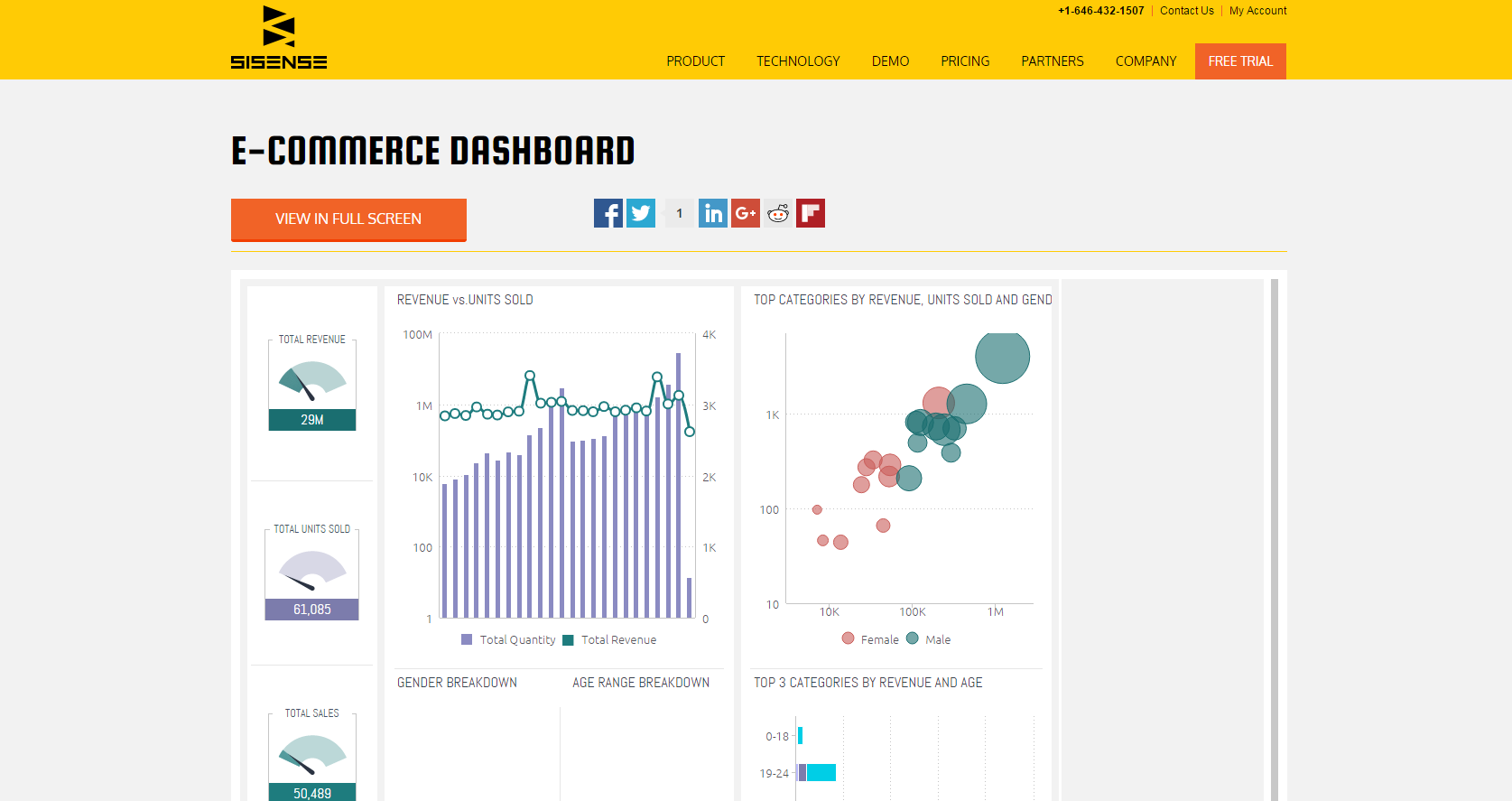Share dashboard on Flipboard

click(810, 213)
